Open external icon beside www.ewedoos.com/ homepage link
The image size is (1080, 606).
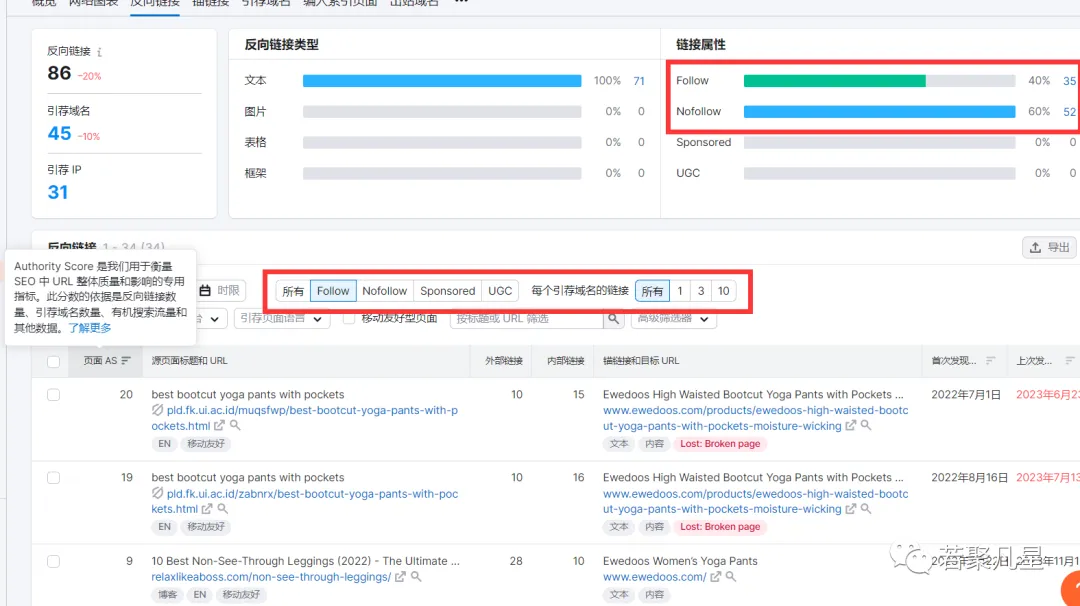coord(716,576)
